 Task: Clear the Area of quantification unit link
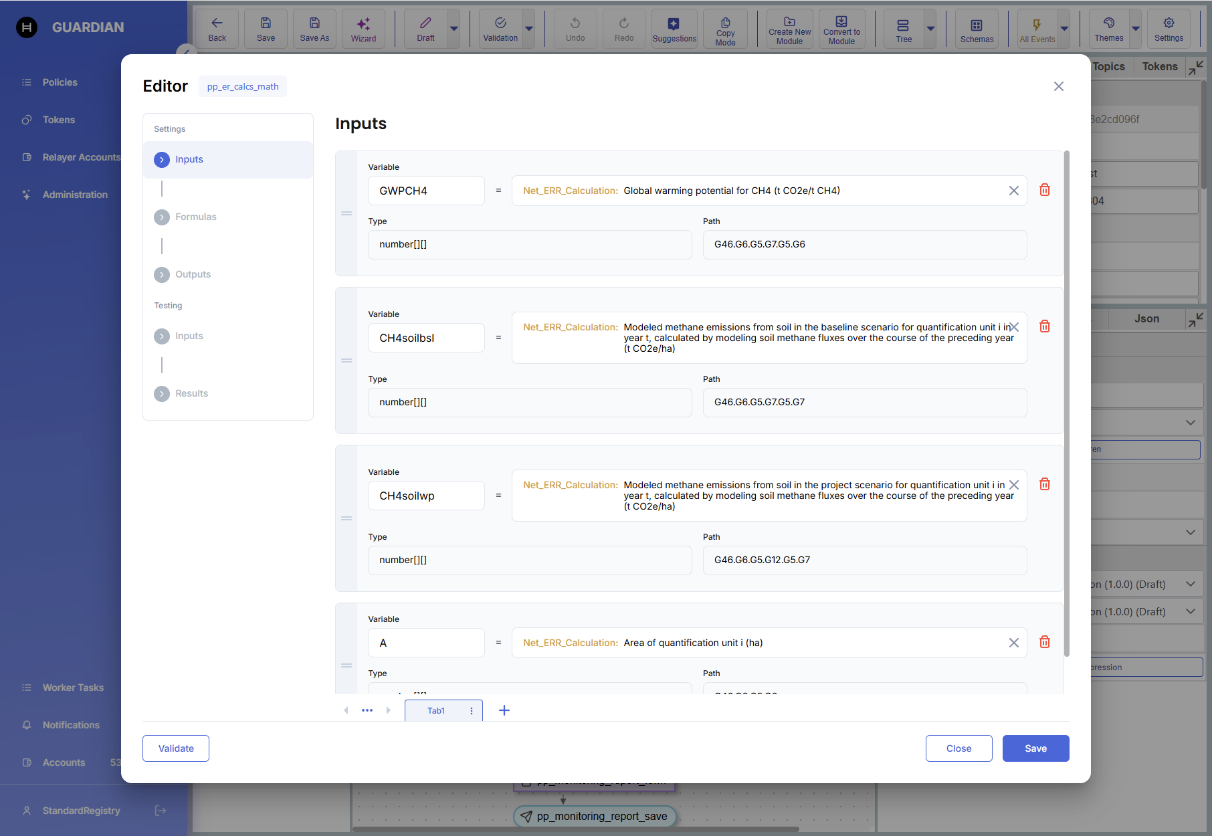click(1013, 643)
